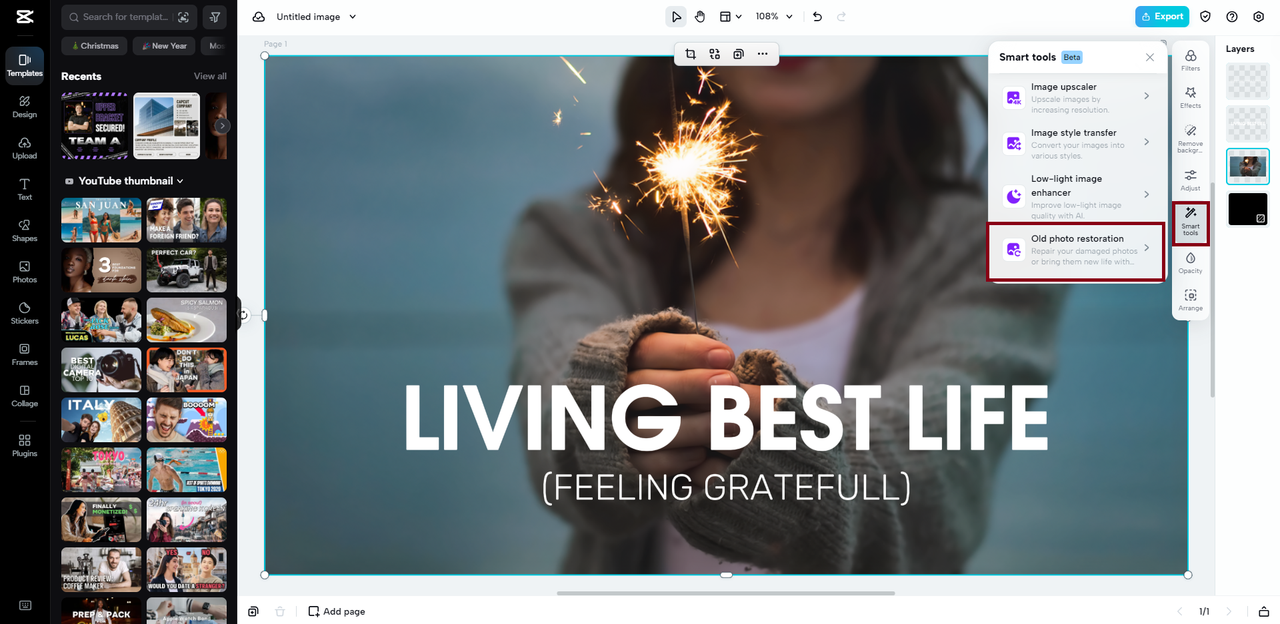Image resolution: width=1280 pixels, height=624 pixels.
Task: Open the Shapes panel
Action: [24, 231]
